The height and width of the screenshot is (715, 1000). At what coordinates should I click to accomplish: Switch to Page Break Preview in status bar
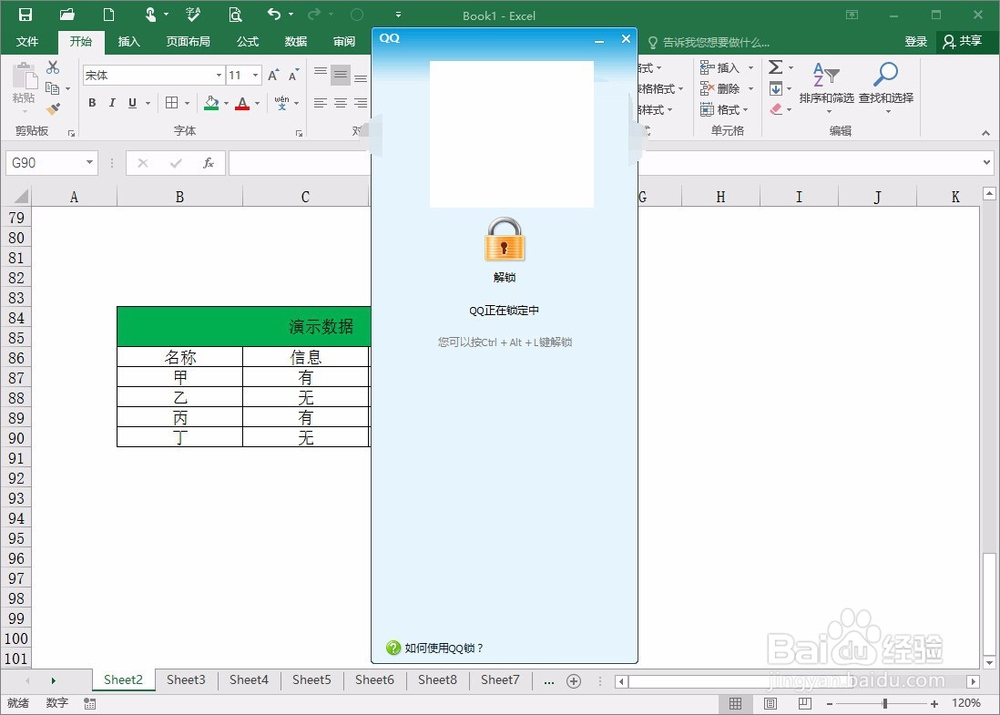coord(805,703)
